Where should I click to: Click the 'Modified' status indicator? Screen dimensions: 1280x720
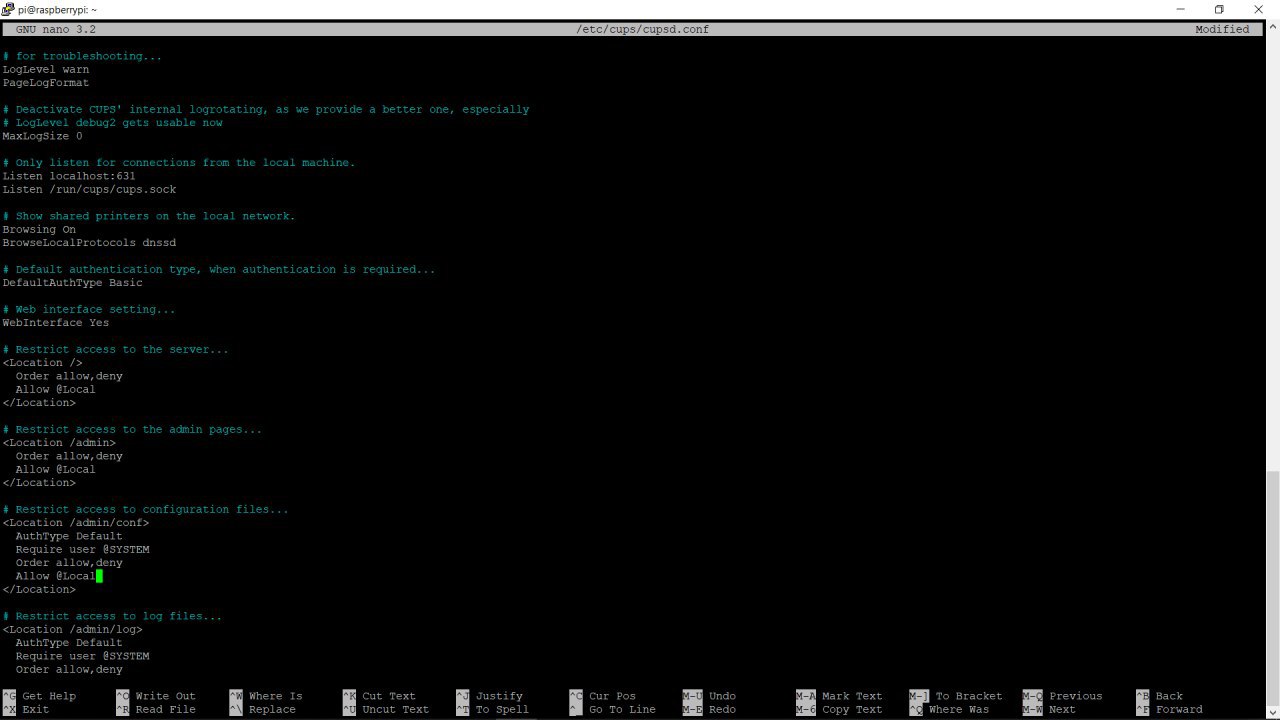pos(1222,30)
